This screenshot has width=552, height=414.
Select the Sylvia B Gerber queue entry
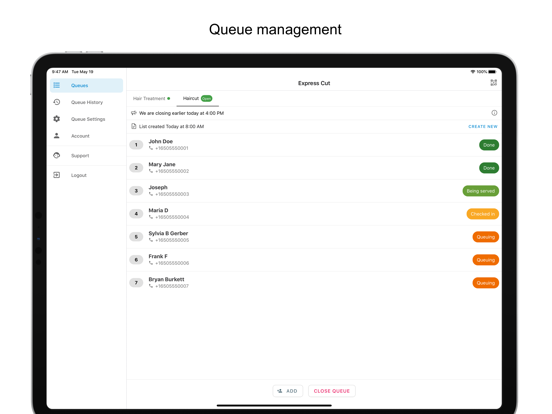click(x=314, y=237)
